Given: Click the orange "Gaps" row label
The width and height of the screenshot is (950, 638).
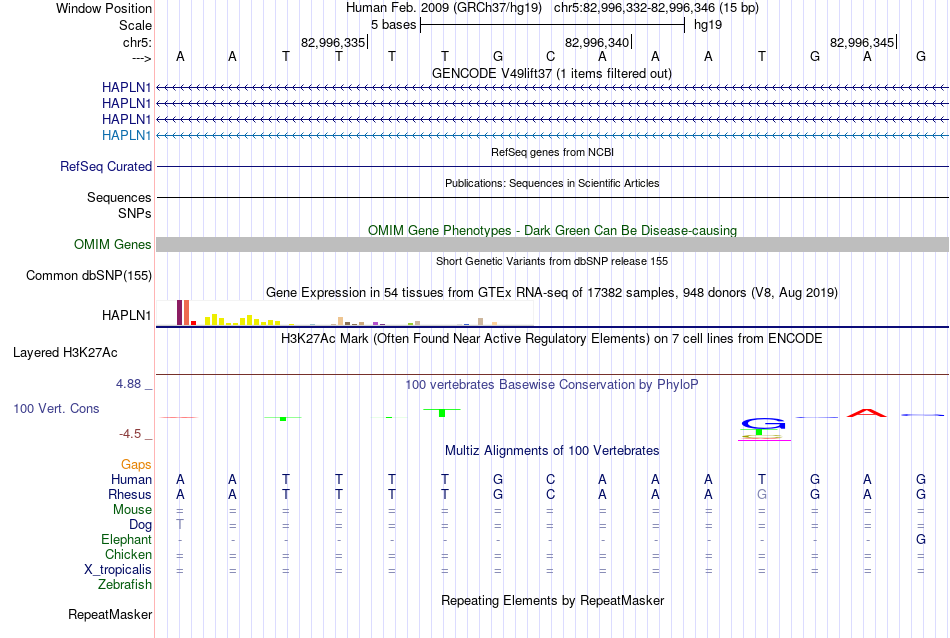Looking at the screenshot, I should (x=136, y=464).
